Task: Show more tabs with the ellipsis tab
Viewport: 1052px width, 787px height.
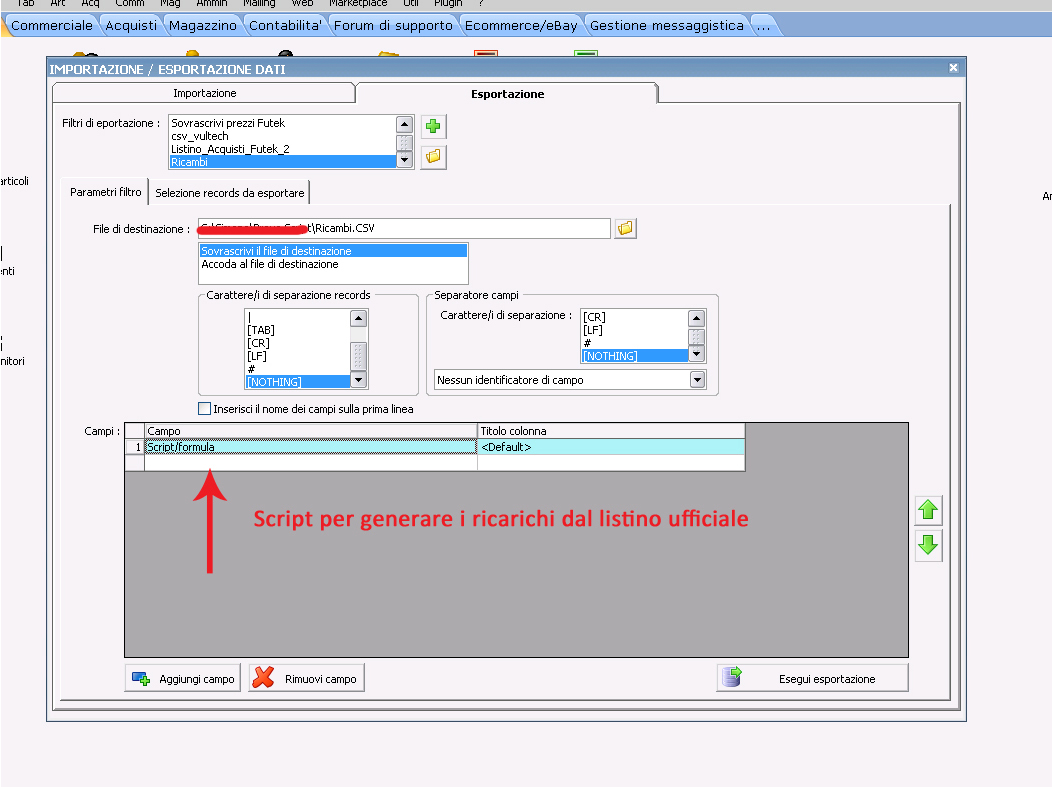Action: pos(764,25)
